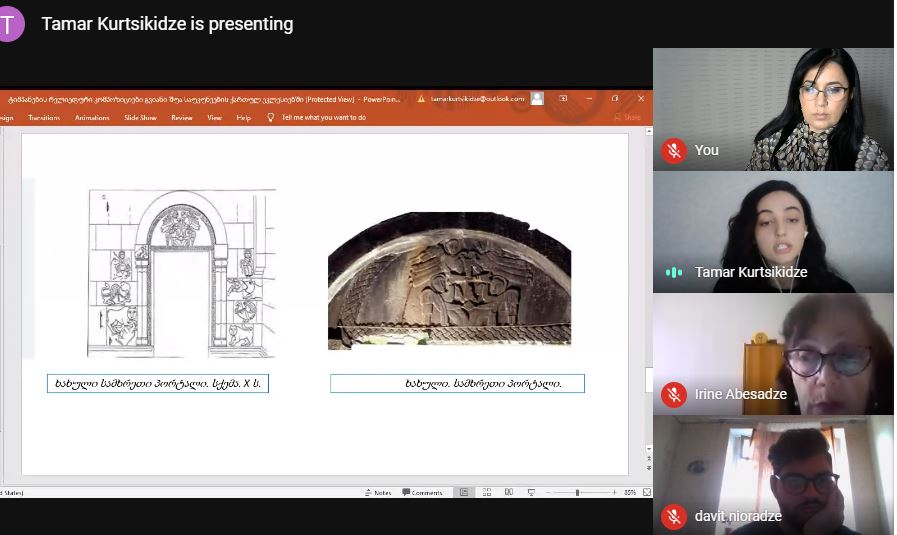
Task: Open the Notes pane in status bar
Action: click(378, 492)
